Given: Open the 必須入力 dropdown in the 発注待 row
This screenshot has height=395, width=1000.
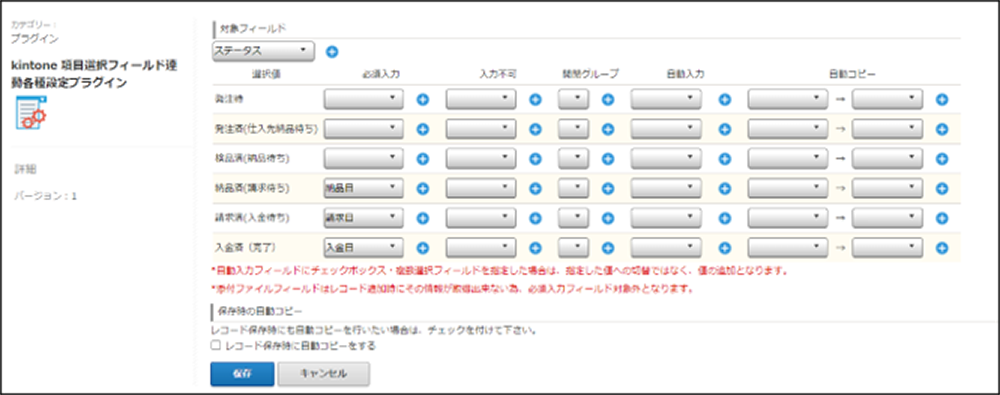Looking at the screenshot, I should [x=364, y=99].
